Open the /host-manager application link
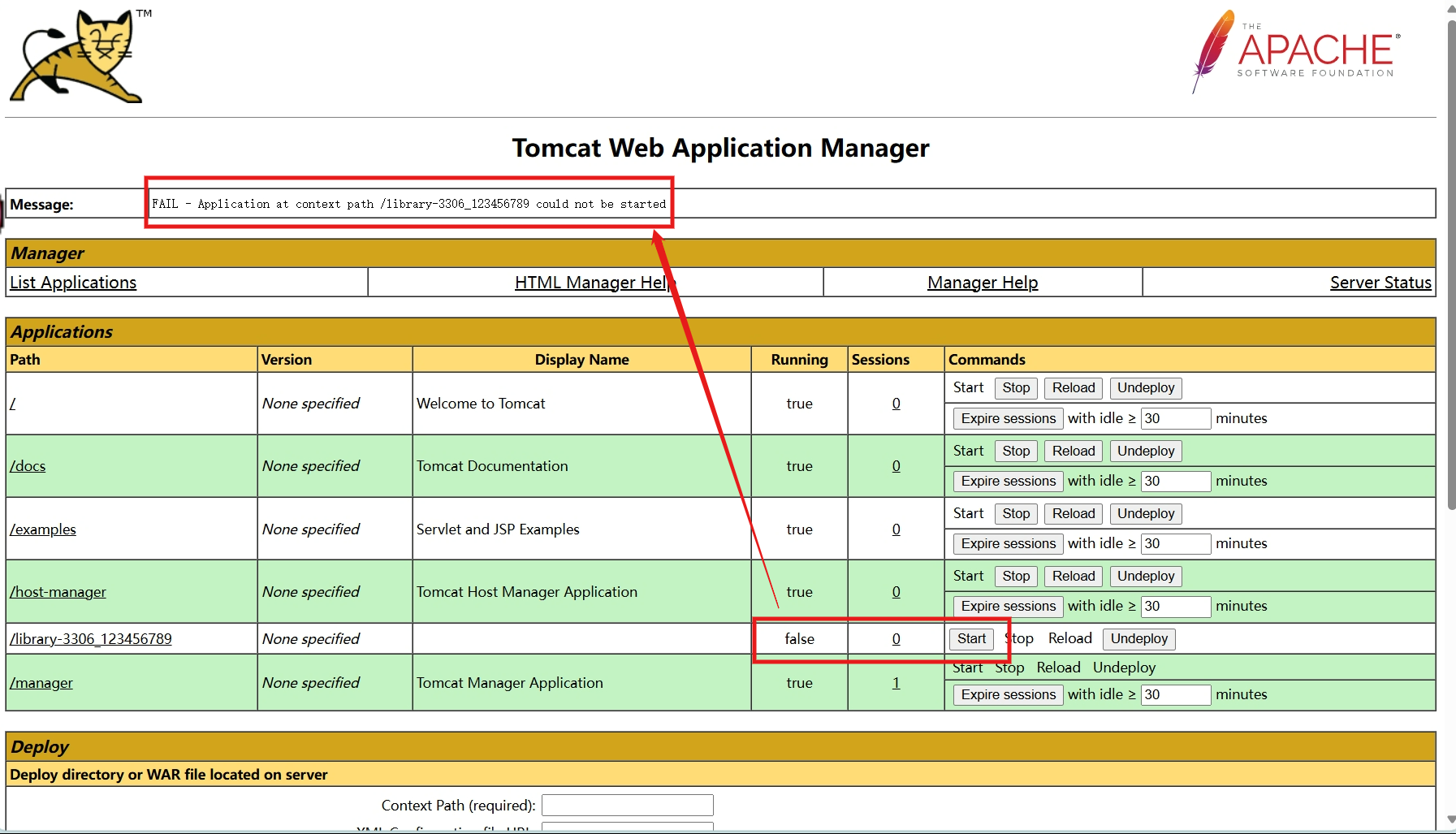Screen dimensions: 1456x834 pos(58,592)
